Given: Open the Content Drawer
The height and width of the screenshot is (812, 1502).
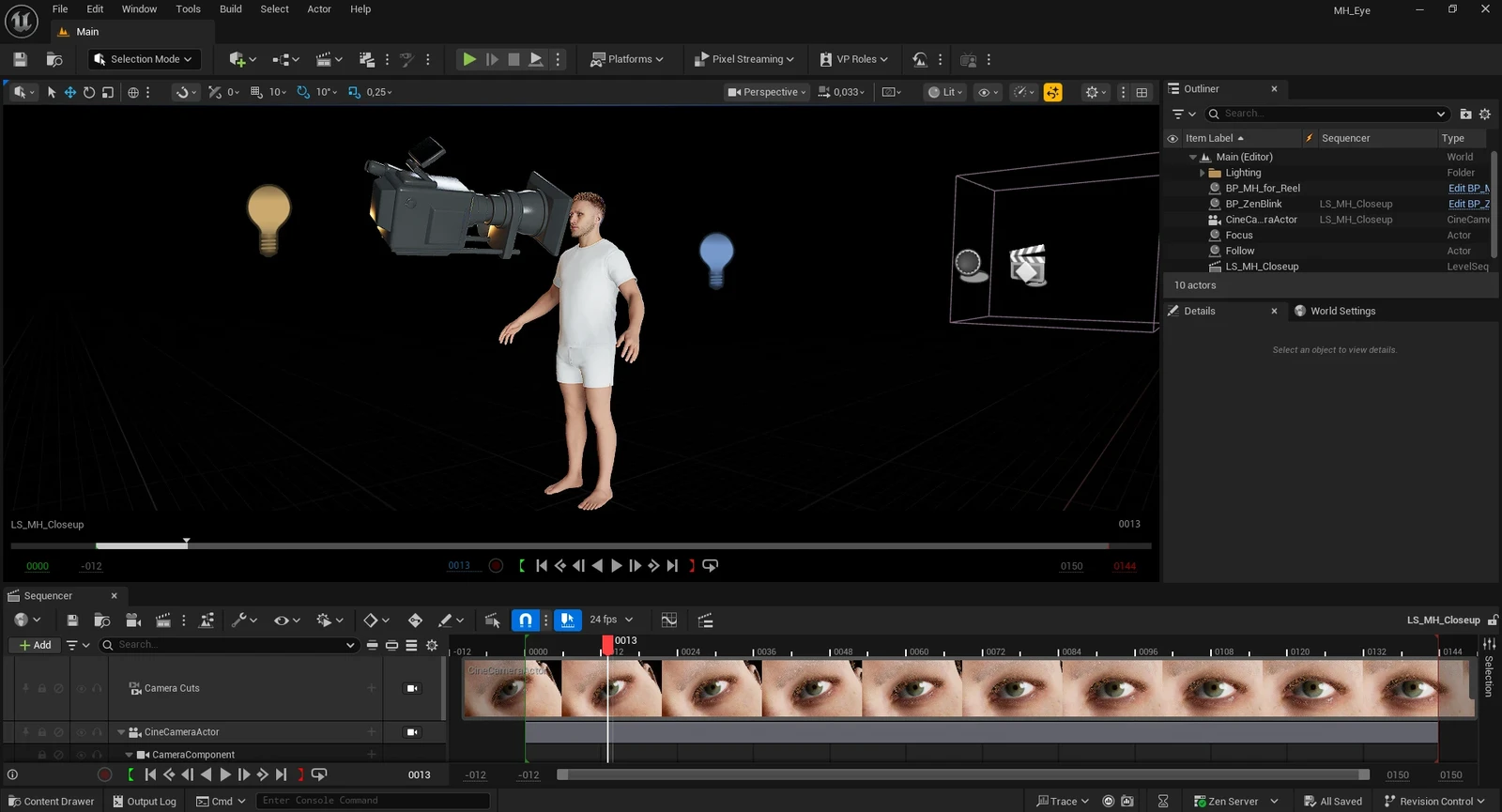Looking at the screenshot, I should (x=52, y=801).
